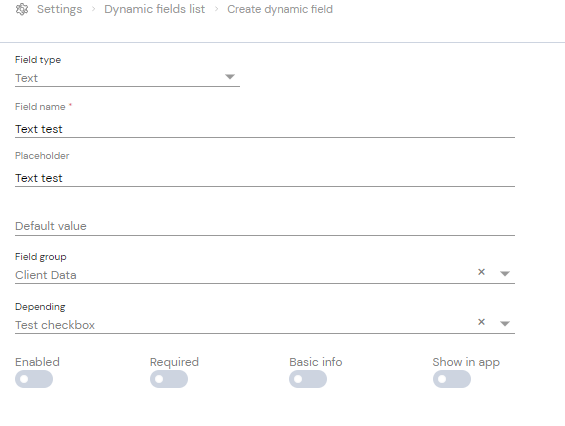
Task: Toggle the Enabled switch
Action: 34,379
